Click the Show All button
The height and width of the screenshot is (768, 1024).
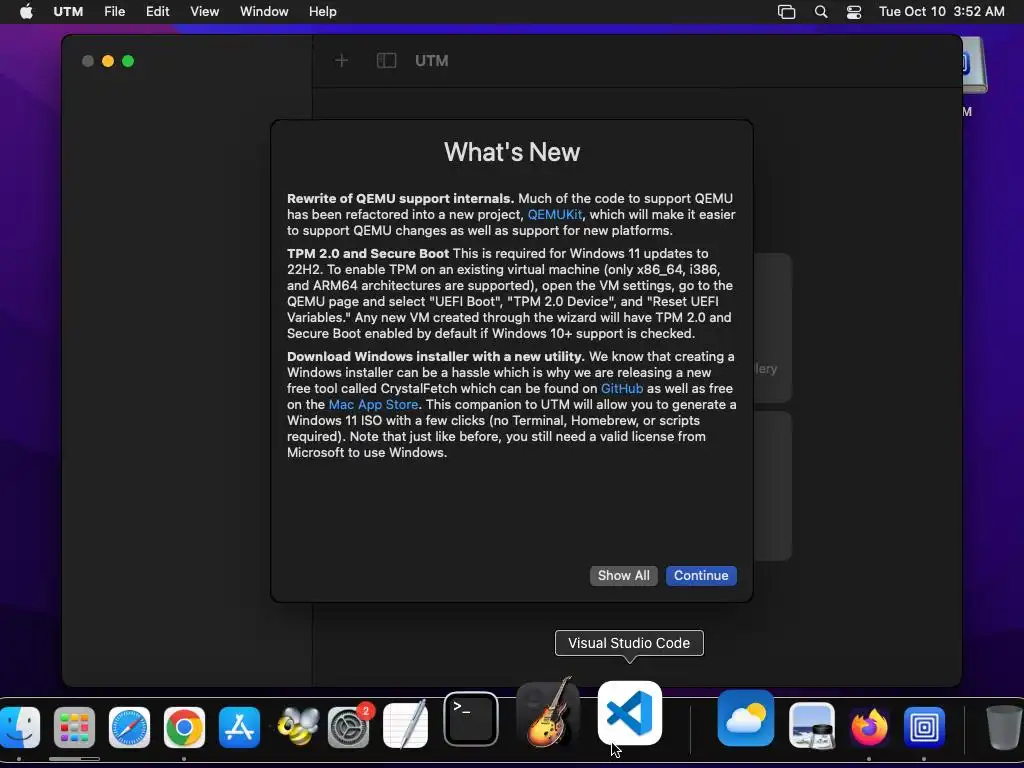click(624, 575)
